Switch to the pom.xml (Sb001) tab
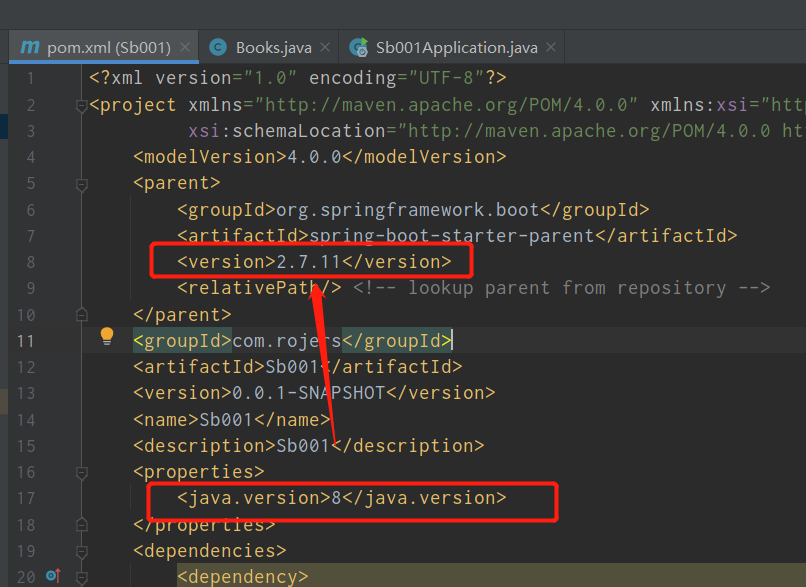The width and height of the screenshot is (806, 587). coord(103,47)
